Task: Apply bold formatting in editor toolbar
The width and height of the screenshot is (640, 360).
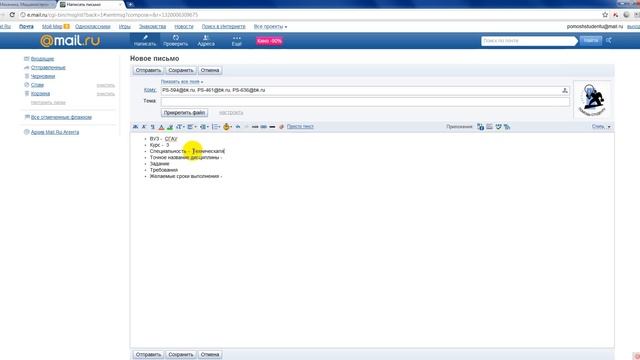Action: [136, 127]
